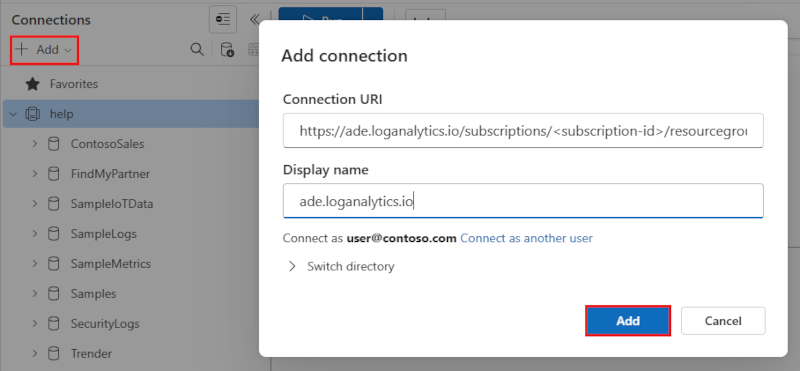Expand the SampleLogs database
The height and width of the screenshot is (371, 800).
point(35,234)
